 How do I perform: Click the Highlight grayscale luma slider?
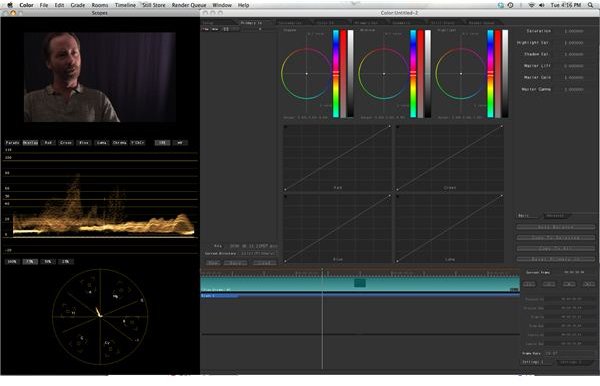click(x=505, y=73)
